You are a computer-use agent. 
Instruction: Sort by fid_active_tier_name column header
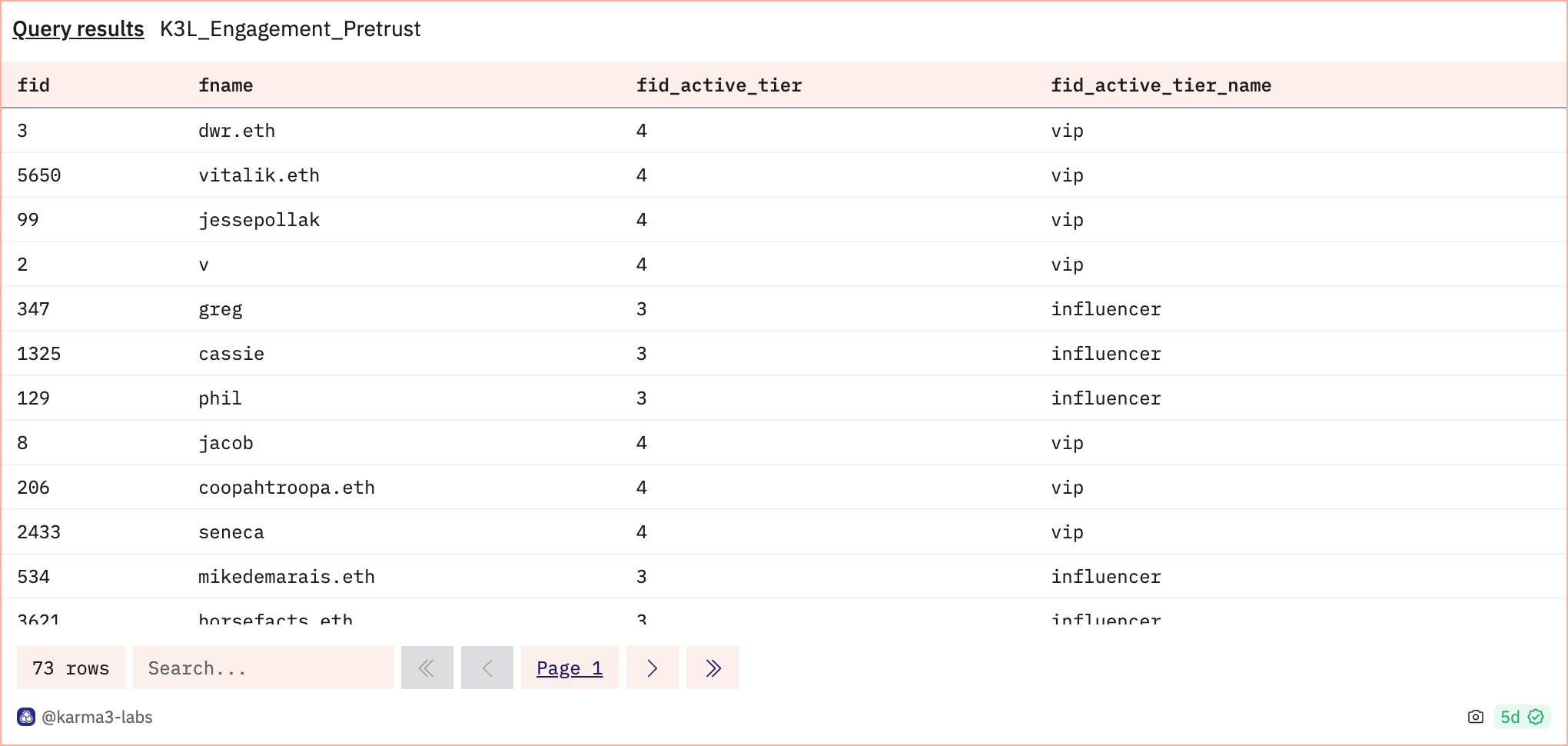(1161, 85)
